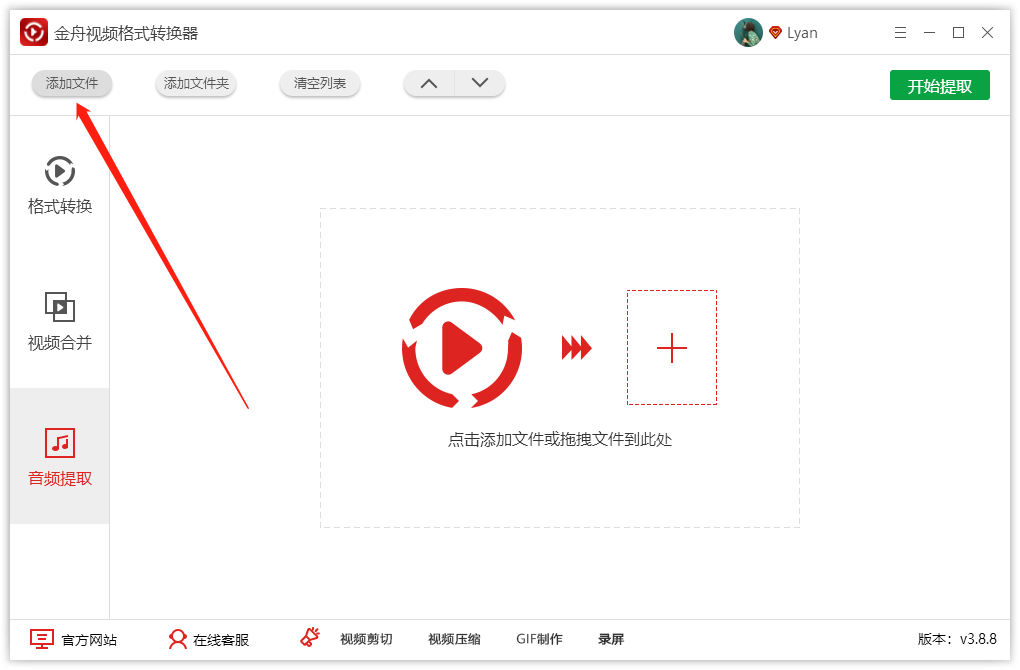Screen dimensions: 1020x670
Task: Move item down with the down arrow
Action: tap(480, 83)
